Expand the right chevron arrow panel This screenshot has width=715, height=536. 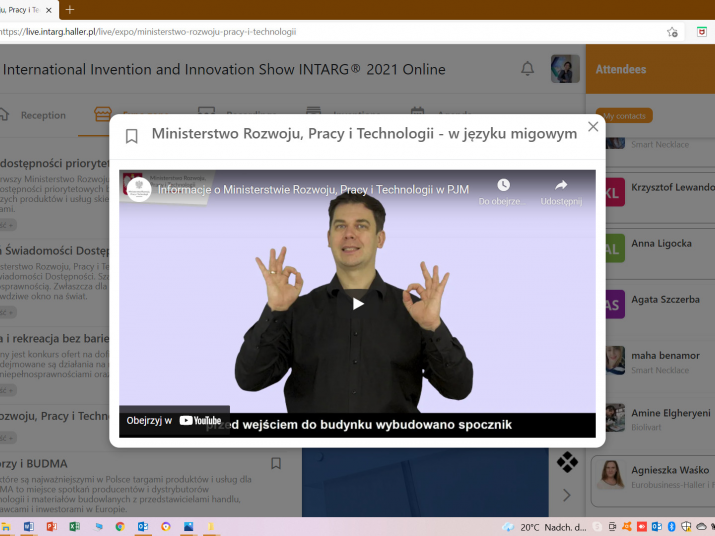point(567,495)
